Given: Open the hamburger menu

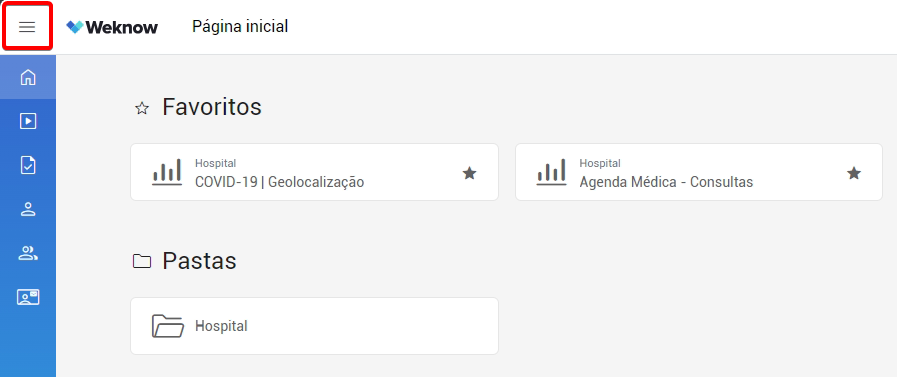Looking at the screenshot, I should [x=27, y=27].
